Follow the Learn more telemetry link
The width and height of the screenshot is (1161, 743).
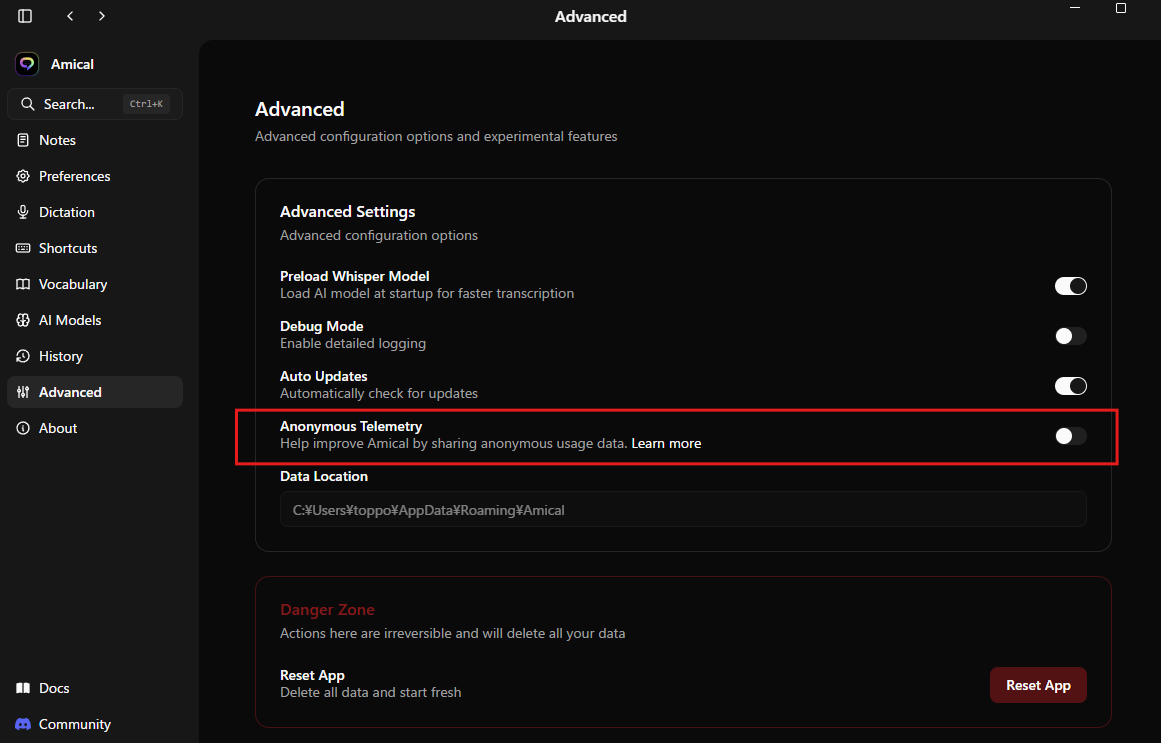click(x=666, y=443)
